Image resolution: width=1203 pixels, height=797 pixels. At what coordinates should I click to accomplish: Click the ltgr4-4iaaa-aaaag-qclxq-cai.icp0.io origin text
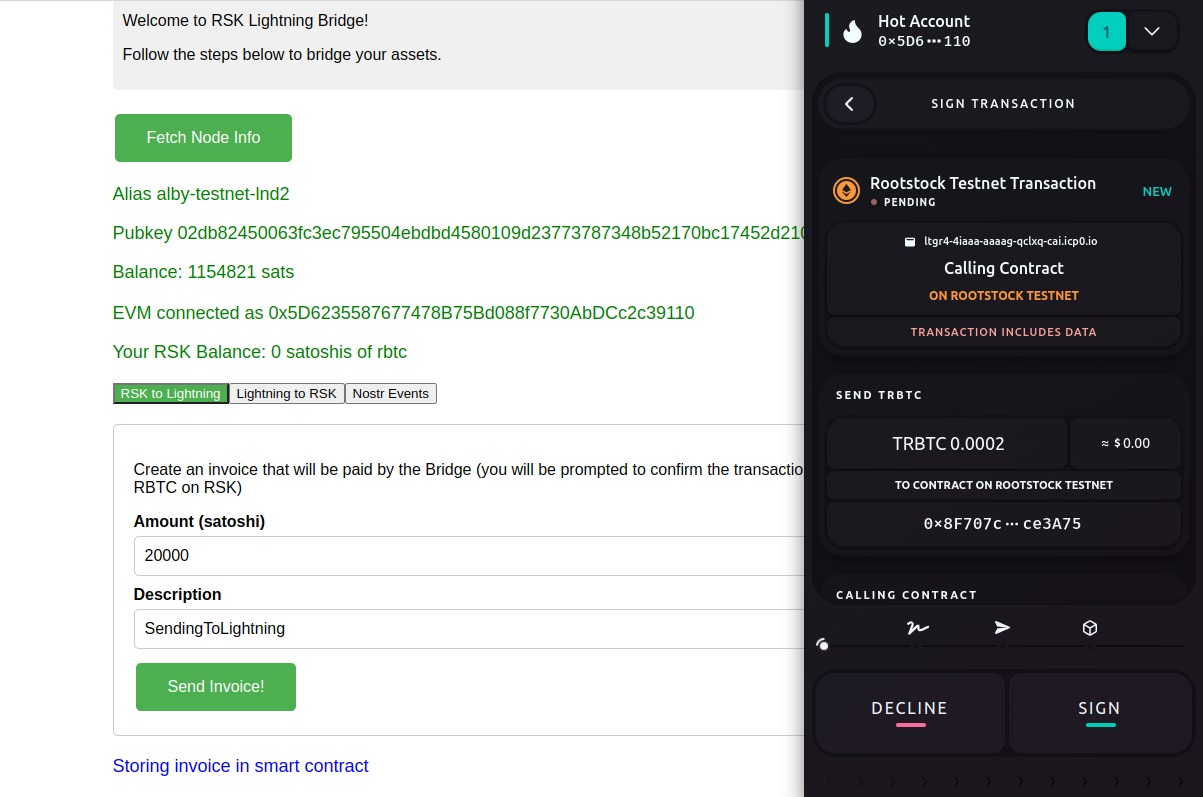click(1013, 241)
